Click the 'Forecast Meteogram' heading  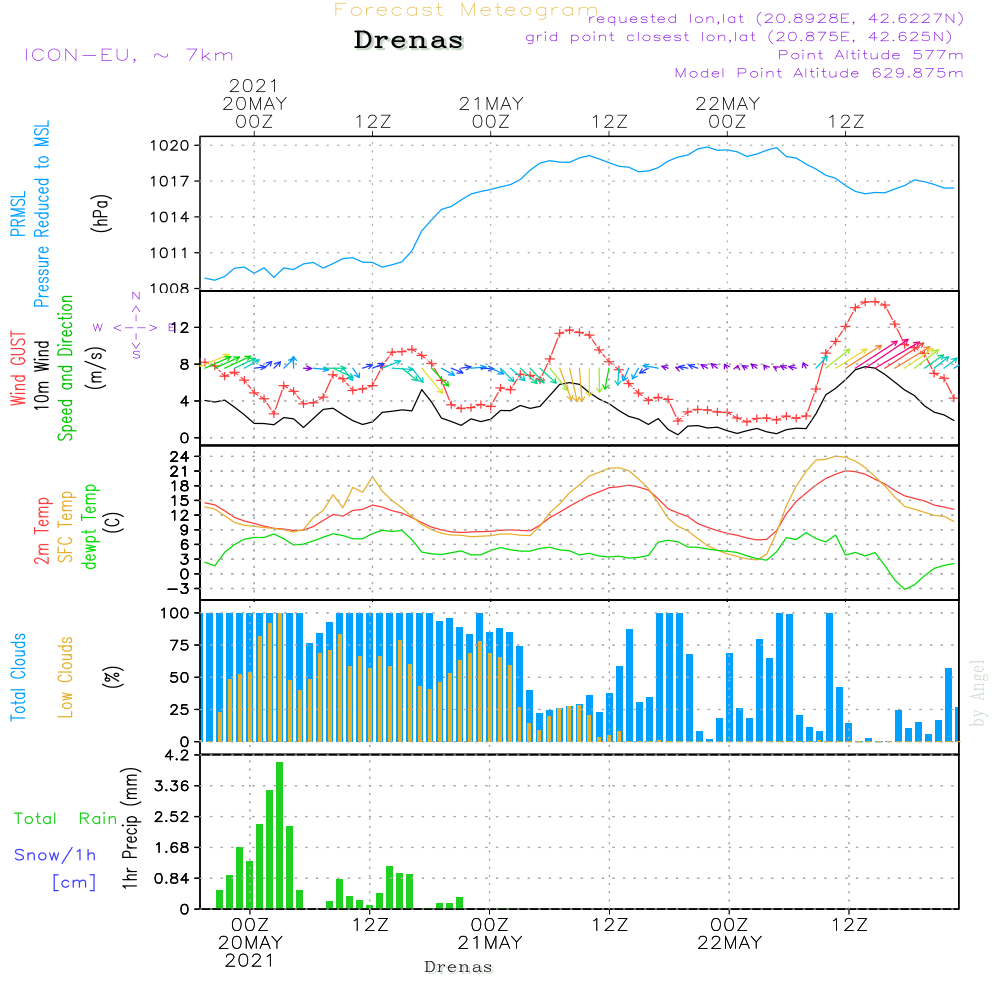click(466, 10)
